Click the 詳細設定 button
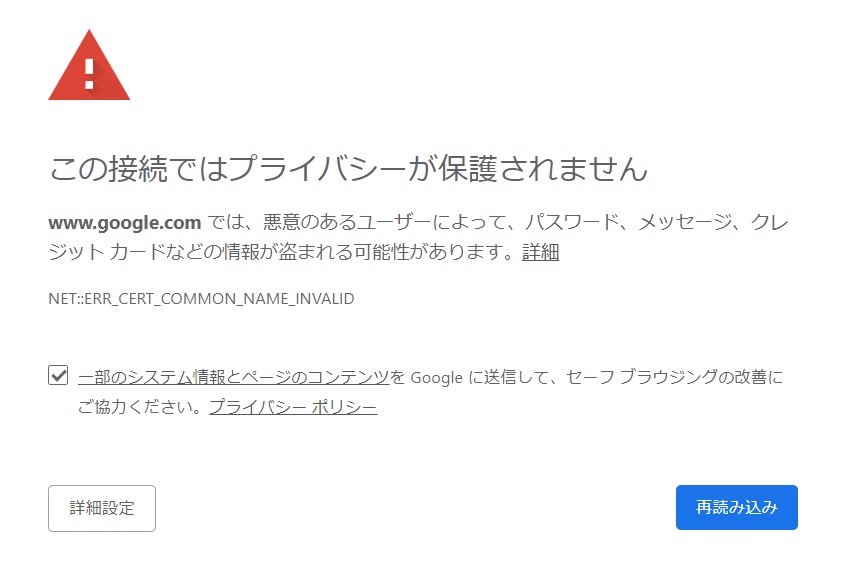Image resolution: width=861 pixels, height=577 pixels. 102,508
